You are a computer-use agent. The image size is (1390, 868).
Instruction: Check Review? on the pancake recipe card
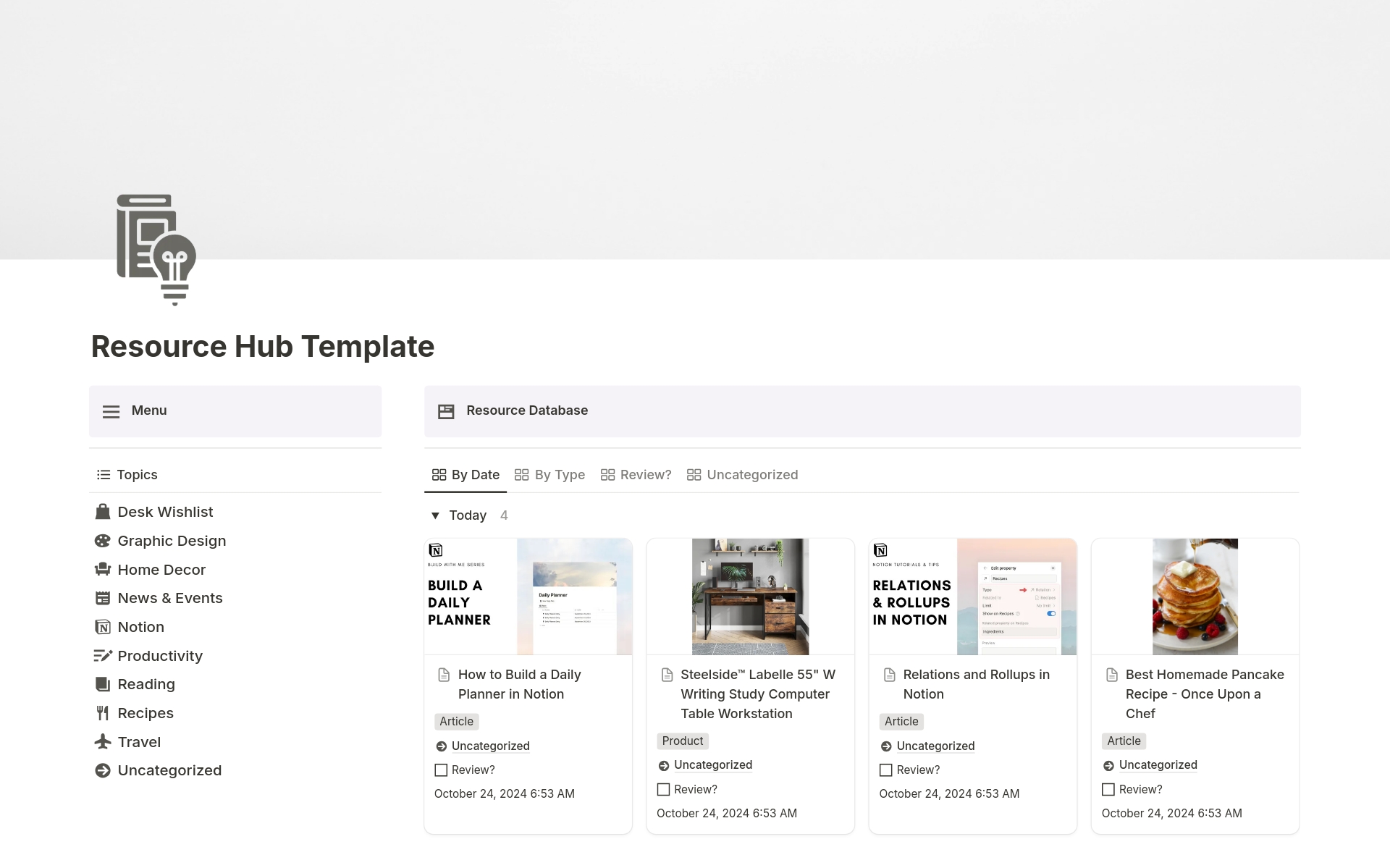point(1108,789)
